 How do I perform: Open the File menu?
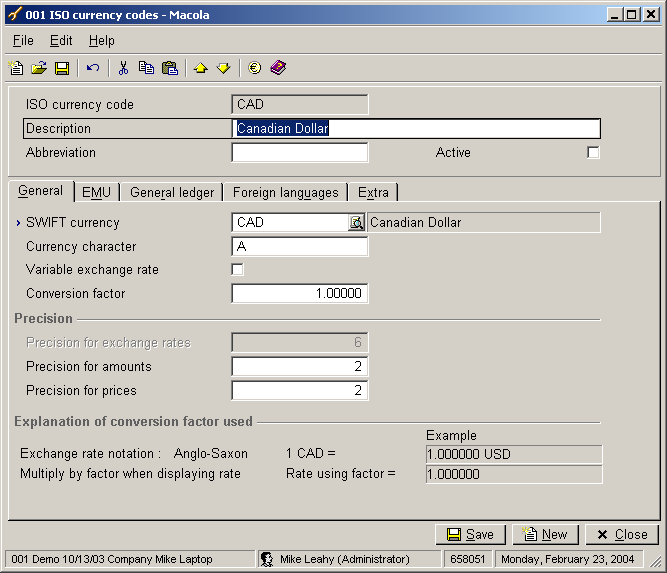point(23,41)
